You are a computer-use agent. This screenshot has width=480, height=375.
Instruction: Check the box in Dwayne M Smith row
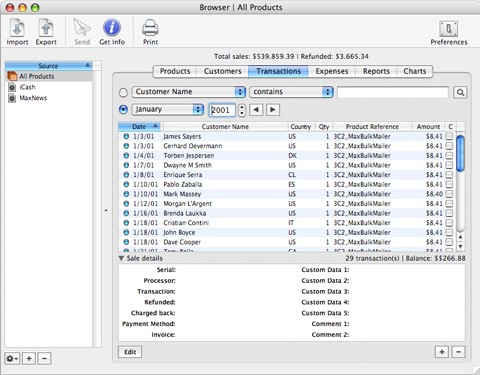(x=449, y=165)
